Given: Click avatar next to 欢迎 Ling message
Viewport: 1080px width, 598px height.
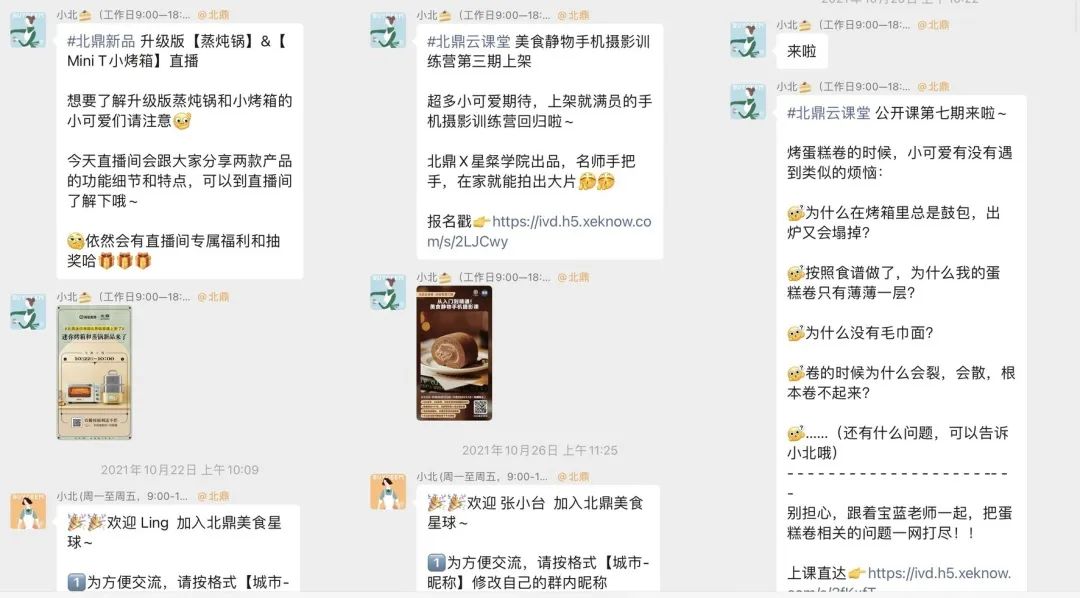Looking at the screenshot, I should tap(28, 511).
